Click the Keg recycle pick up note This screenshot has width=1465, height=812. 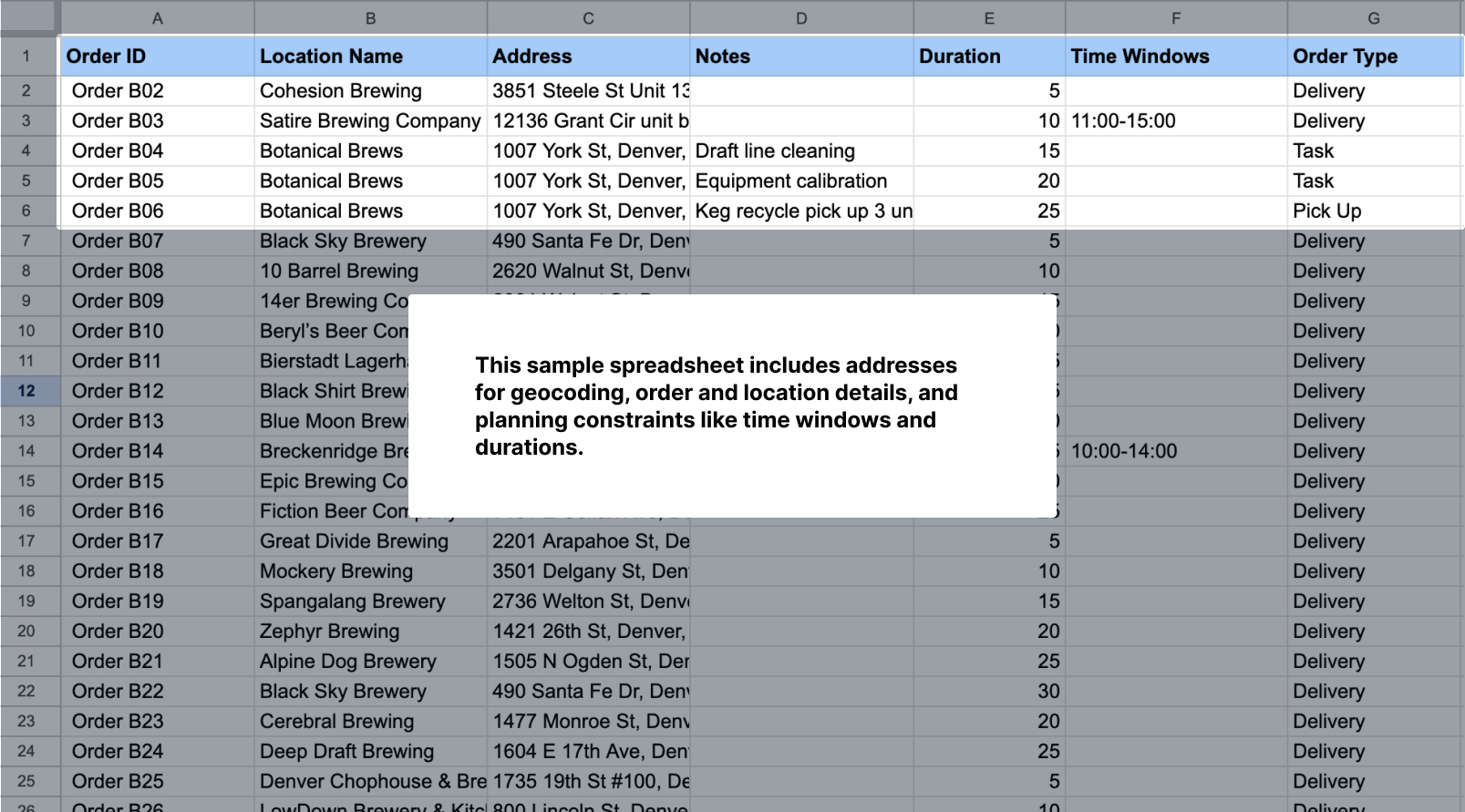click(x=801, y=211)
